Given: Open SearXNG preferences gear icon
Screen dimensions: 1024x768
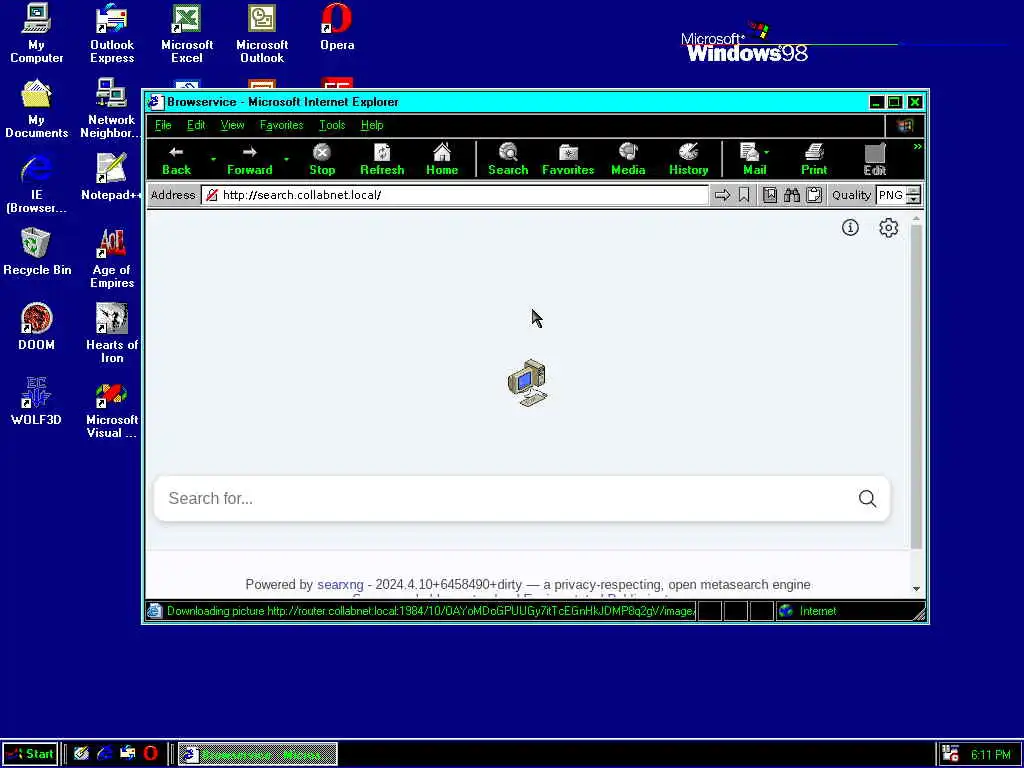Looking at the screenshot, I should click(x=888, y=227).
